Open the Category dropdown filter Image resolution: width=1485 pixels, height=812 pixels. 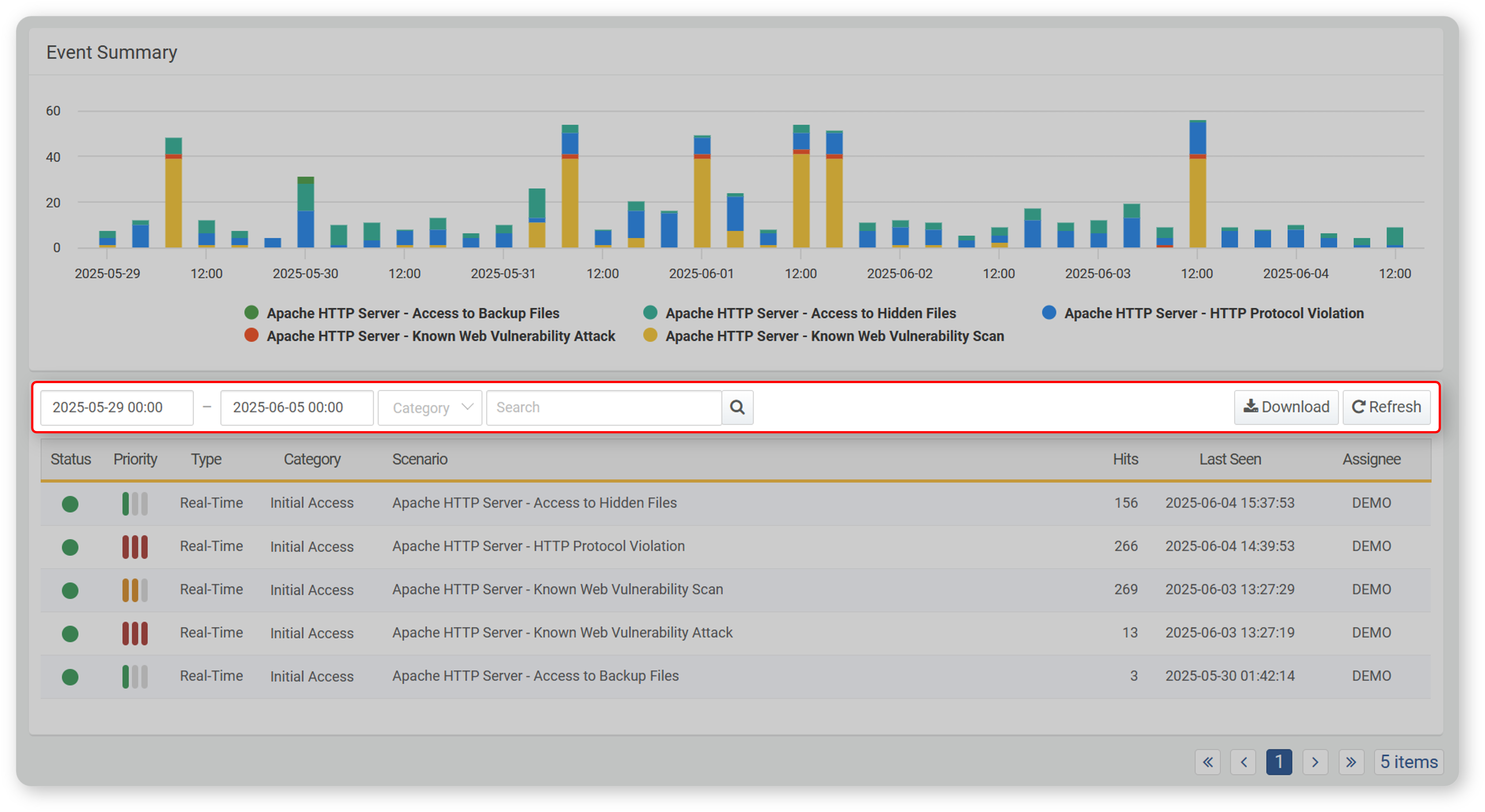click(430, 408)
